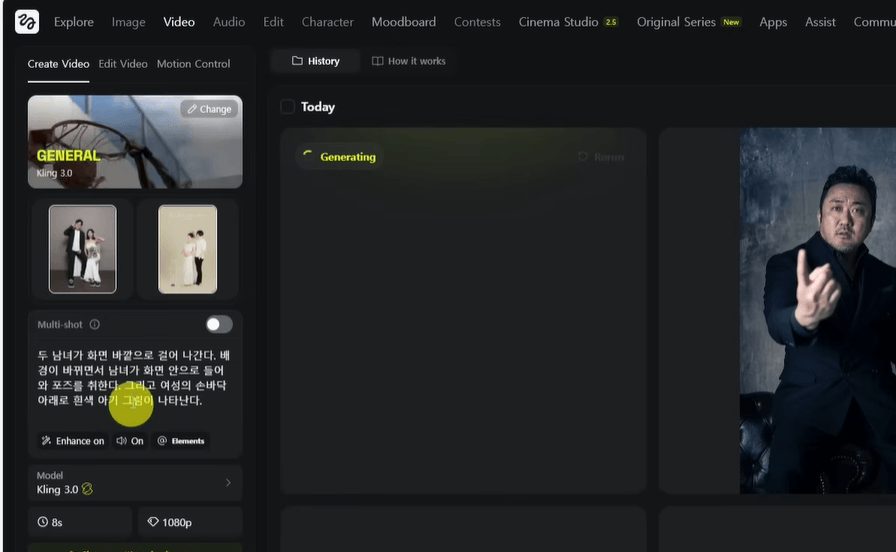This screenshot has width=896, height=552.
Task: Click the Higgsfield logo icon
Action: pyautogui.click(x=27, y=22)
